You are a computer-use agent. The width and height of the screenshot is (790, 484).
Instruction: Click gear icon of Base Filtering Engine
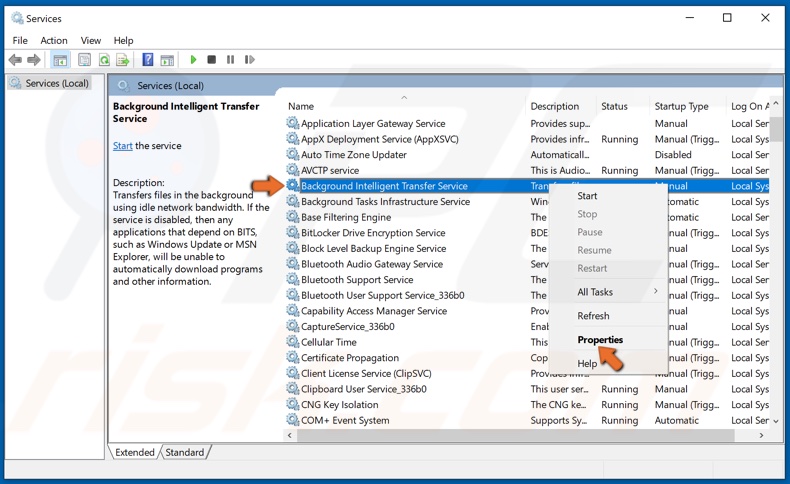point(293,217)
